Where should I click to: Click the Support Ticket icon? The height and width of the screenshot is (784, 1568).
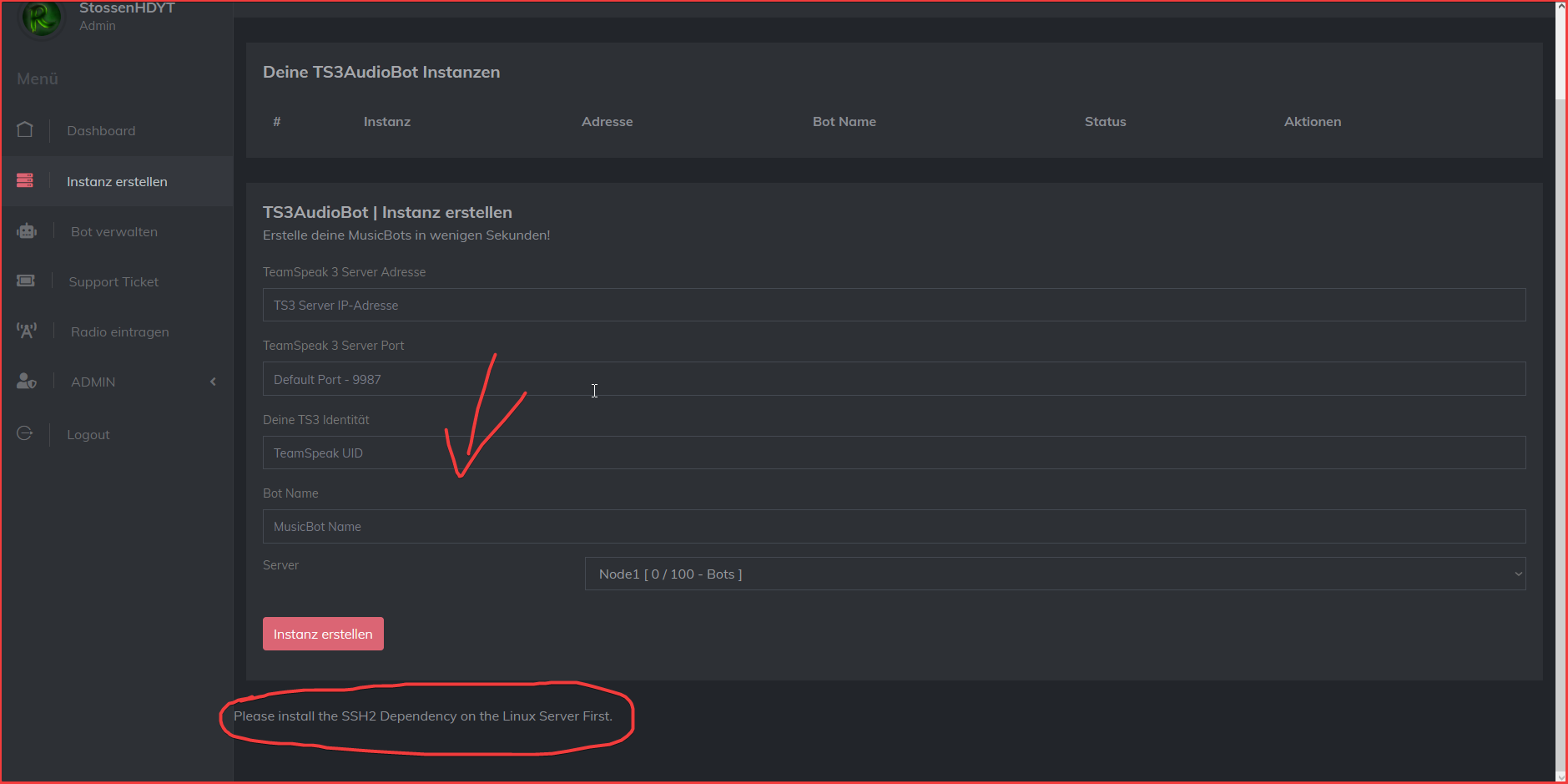(x=26, y=281)
